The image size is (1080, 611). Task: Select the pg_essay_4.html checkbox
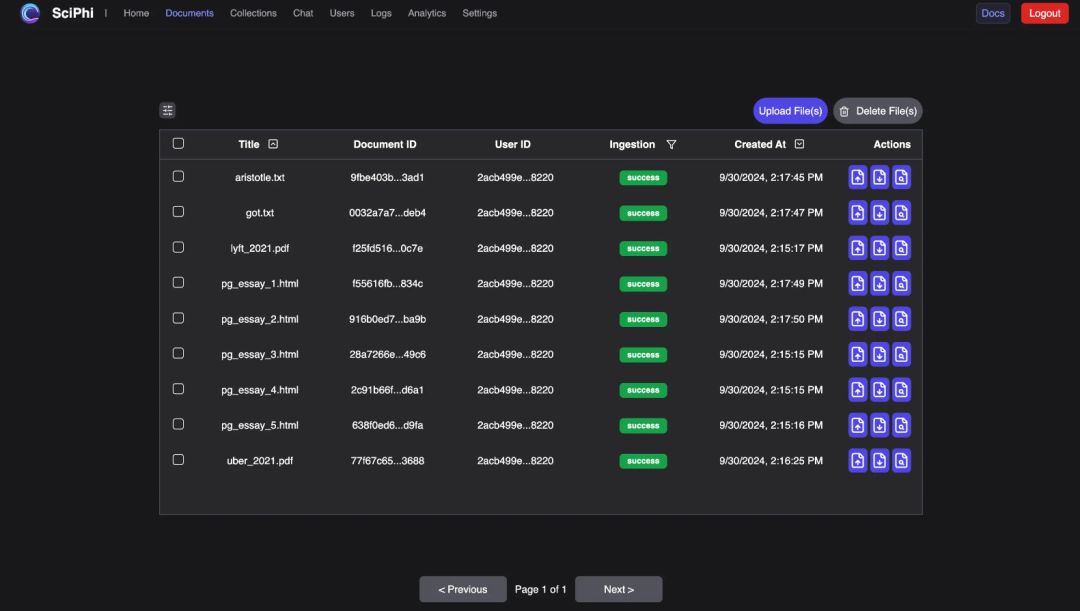click(x=178, y=389)
